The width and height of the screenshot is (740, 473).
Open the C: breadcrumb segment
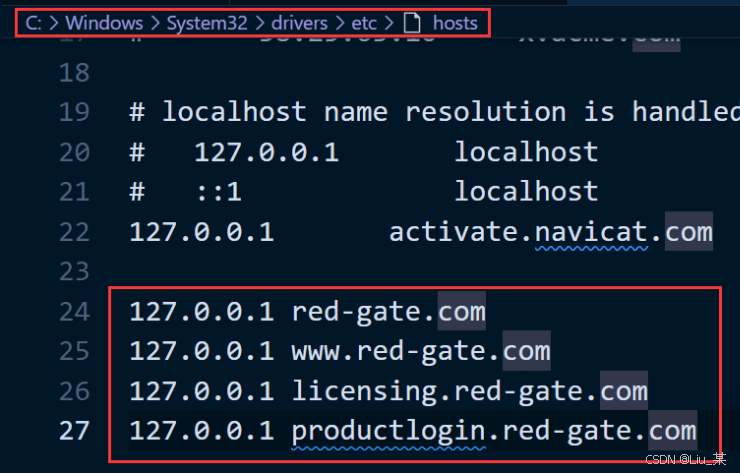click(33, 22)
